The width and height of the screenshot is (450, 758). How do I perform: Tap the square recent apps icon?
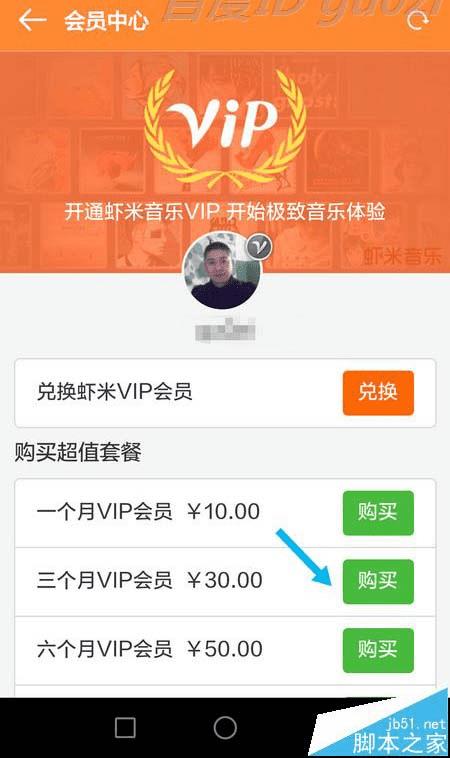[x=125, y=727]
